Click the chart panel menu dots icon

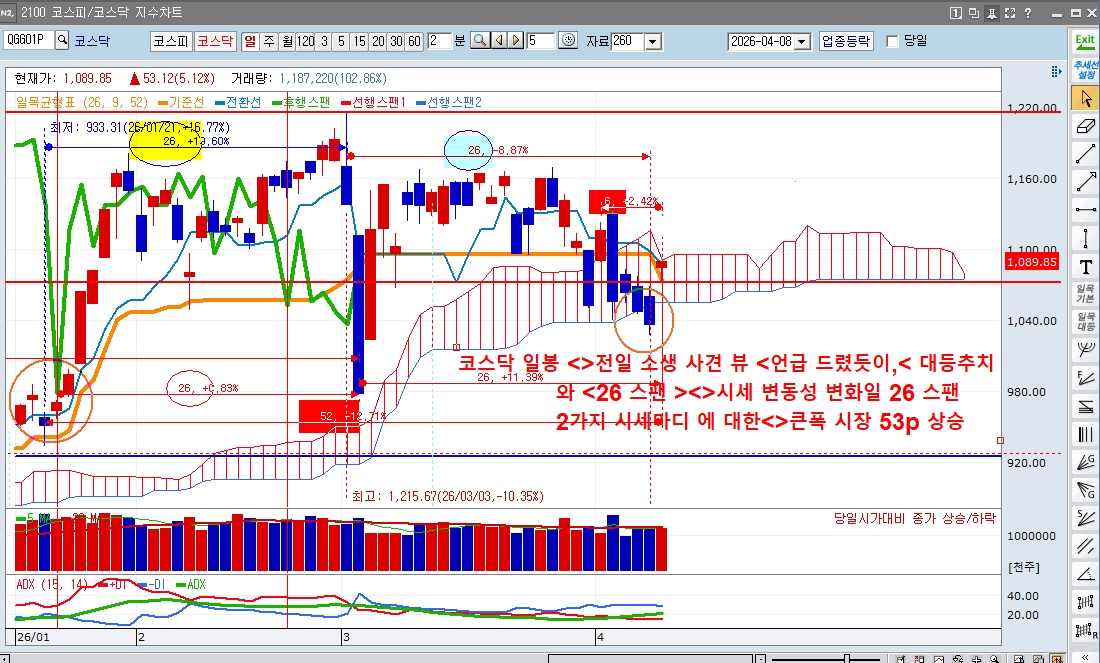point(1057,72)
